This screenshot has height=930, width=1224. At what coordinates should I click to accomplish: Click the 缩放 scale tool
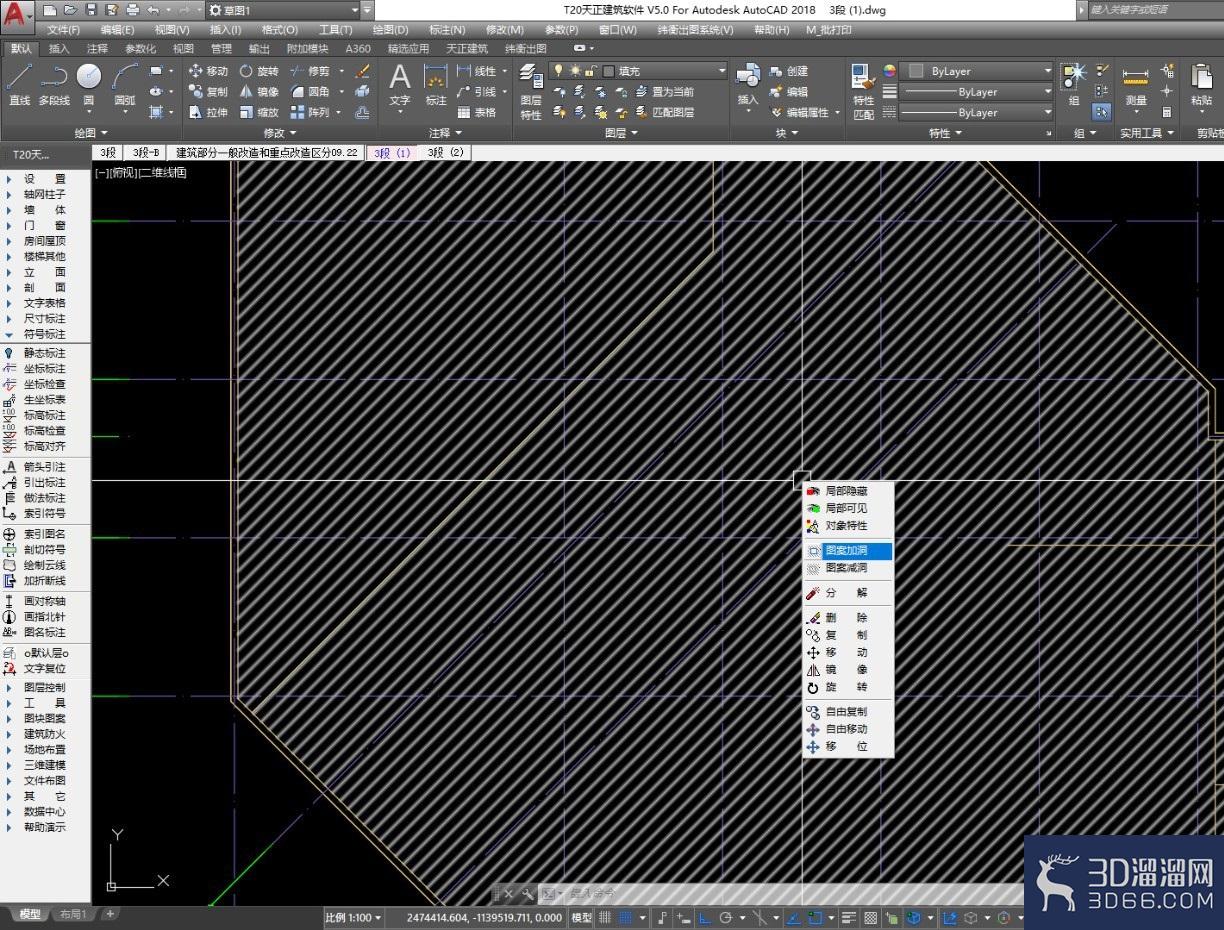point(258,113)
